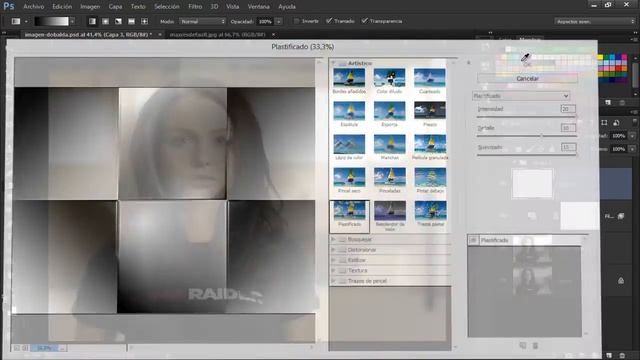The image size is (640, 360).
Task: Expand the Estilizar filter folder
Action: 333,260
